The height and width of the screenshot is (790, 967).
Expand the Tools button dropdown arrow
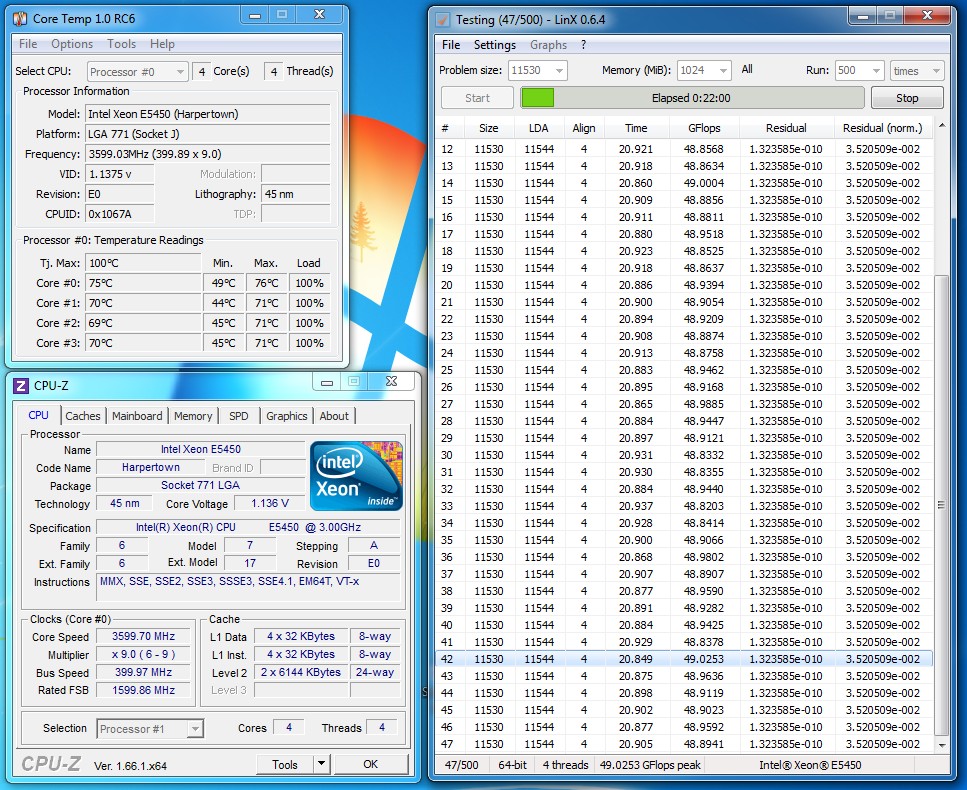click(321, 764)
